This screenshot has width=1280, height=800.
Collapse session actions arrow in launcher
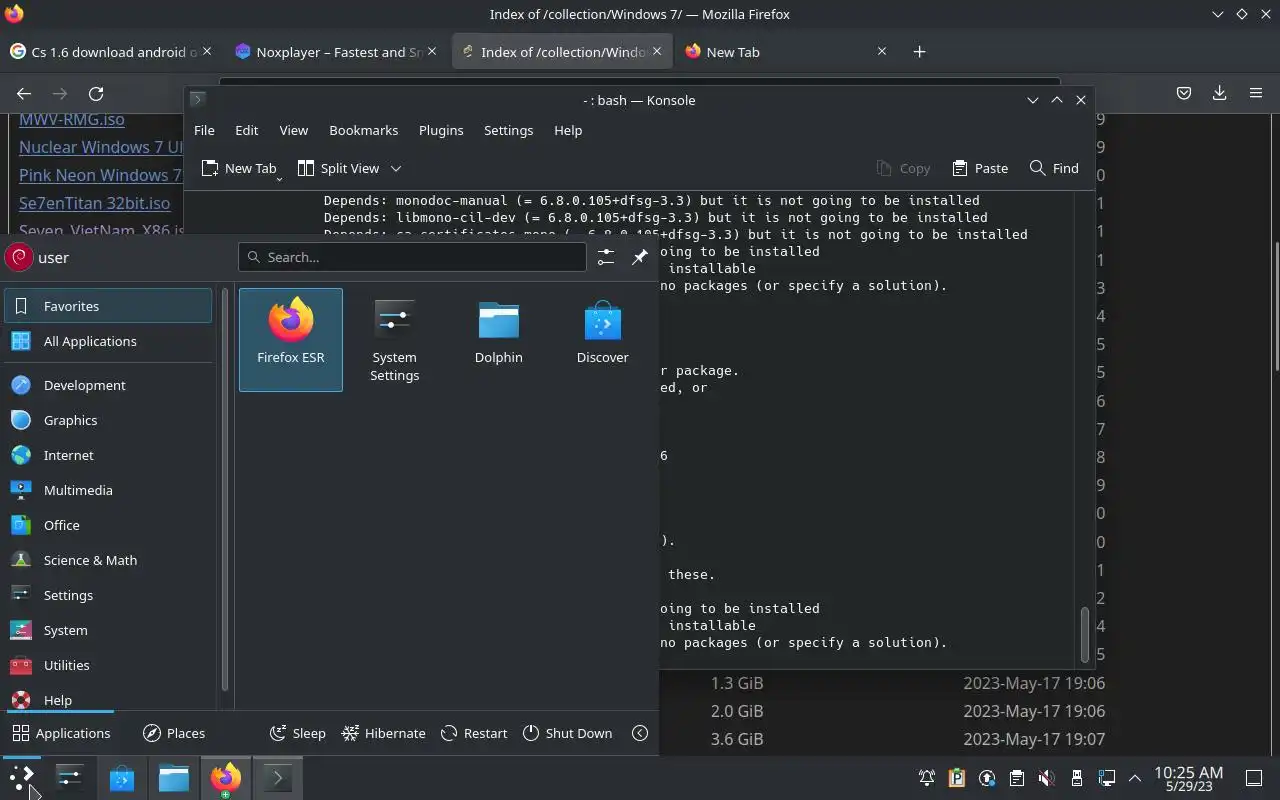(640, 733)
